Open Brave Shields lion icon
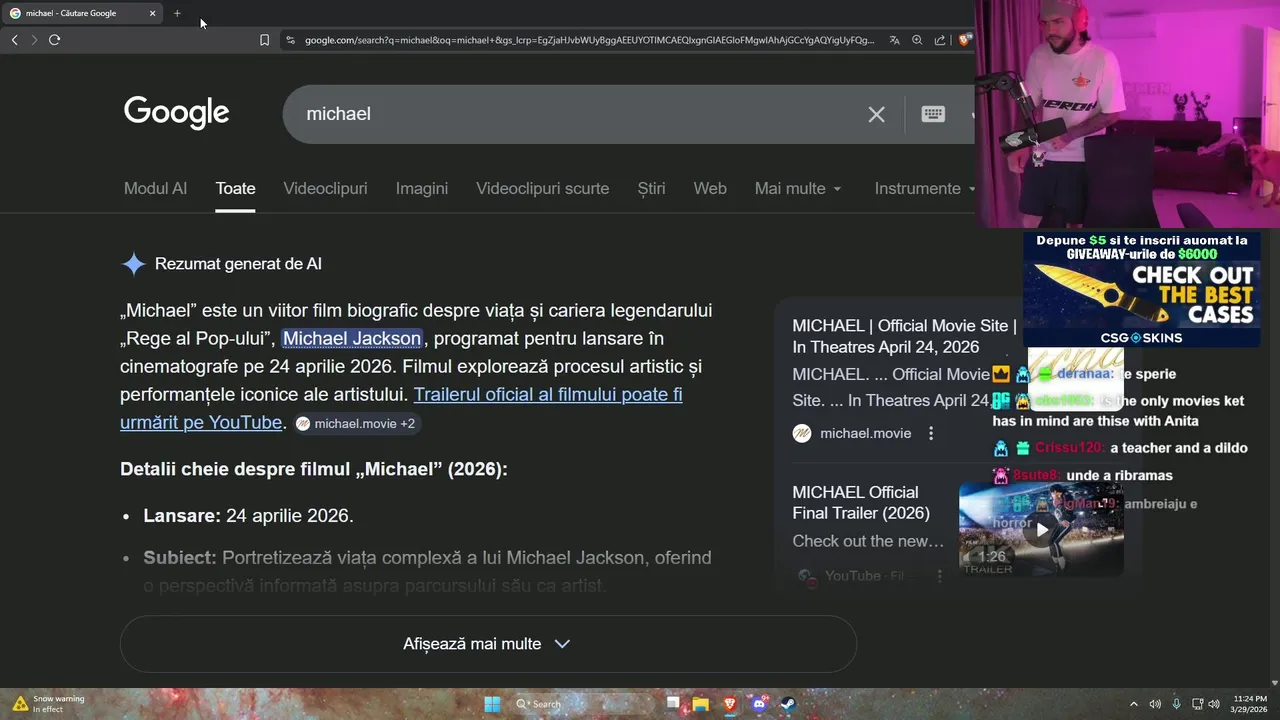This screenshot has width=1280, height=720. pyautogui.click(x=964, y=40)
